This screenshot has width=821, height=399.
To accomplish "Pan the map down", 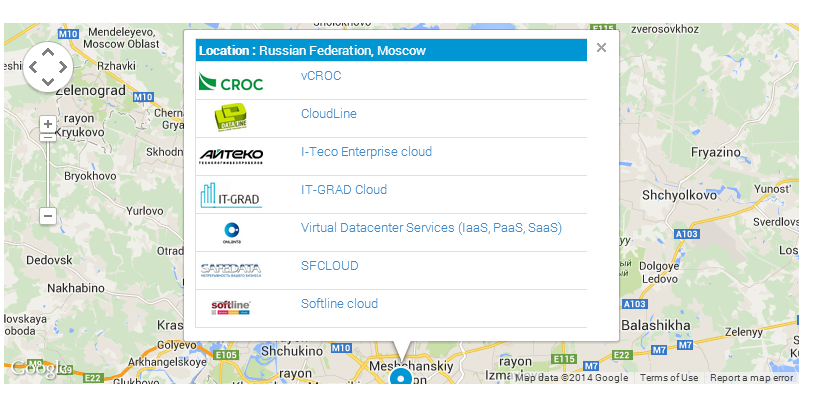I will pyautogui.click(x=48, y=82).
